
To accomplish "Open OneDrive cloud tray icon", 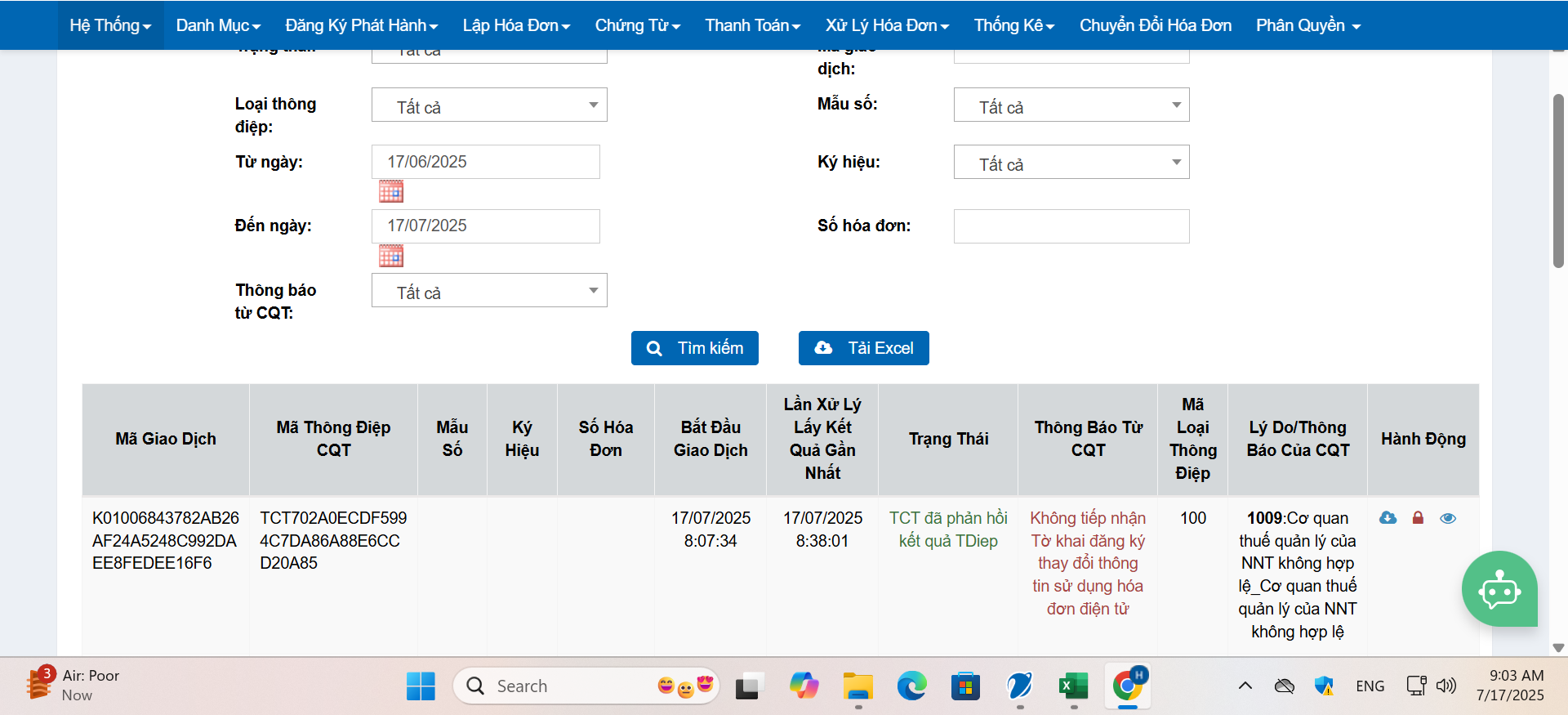I will pos(1284,686).
